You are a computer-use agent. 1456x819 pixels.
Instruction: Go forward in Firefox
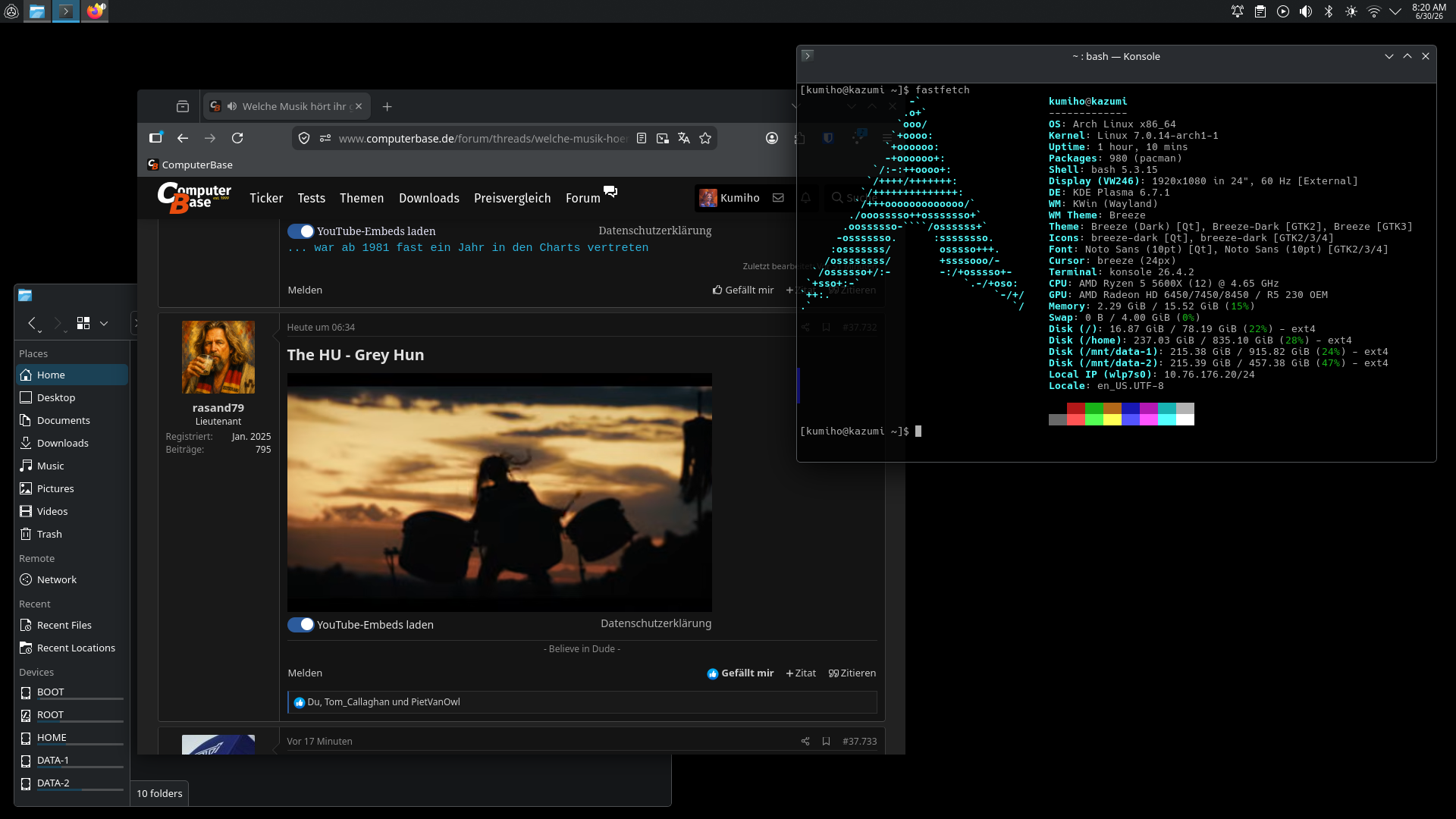click(x=210, y=138)
